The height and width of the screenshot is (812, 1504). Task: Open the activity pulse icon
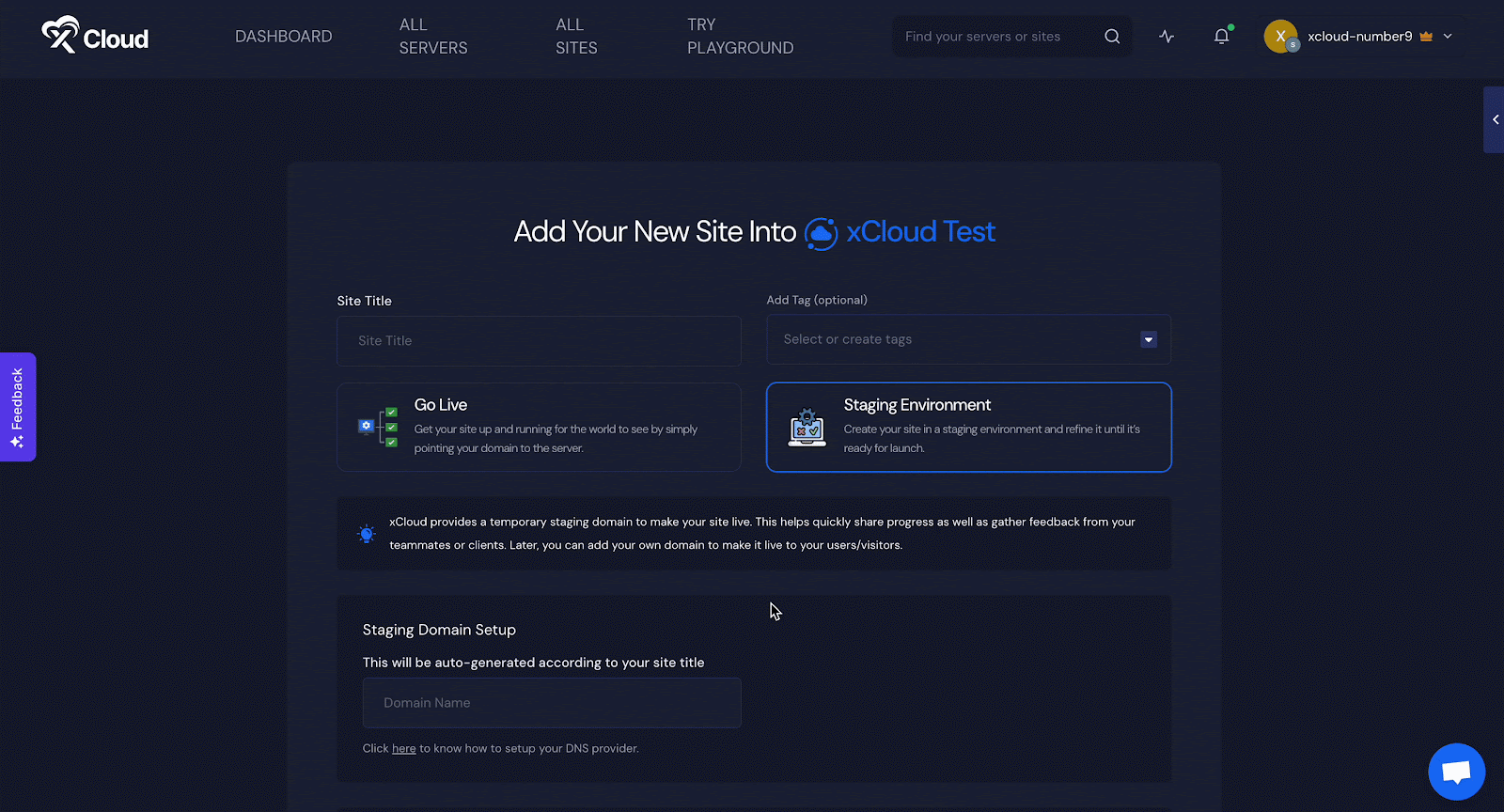[1167, 37]
